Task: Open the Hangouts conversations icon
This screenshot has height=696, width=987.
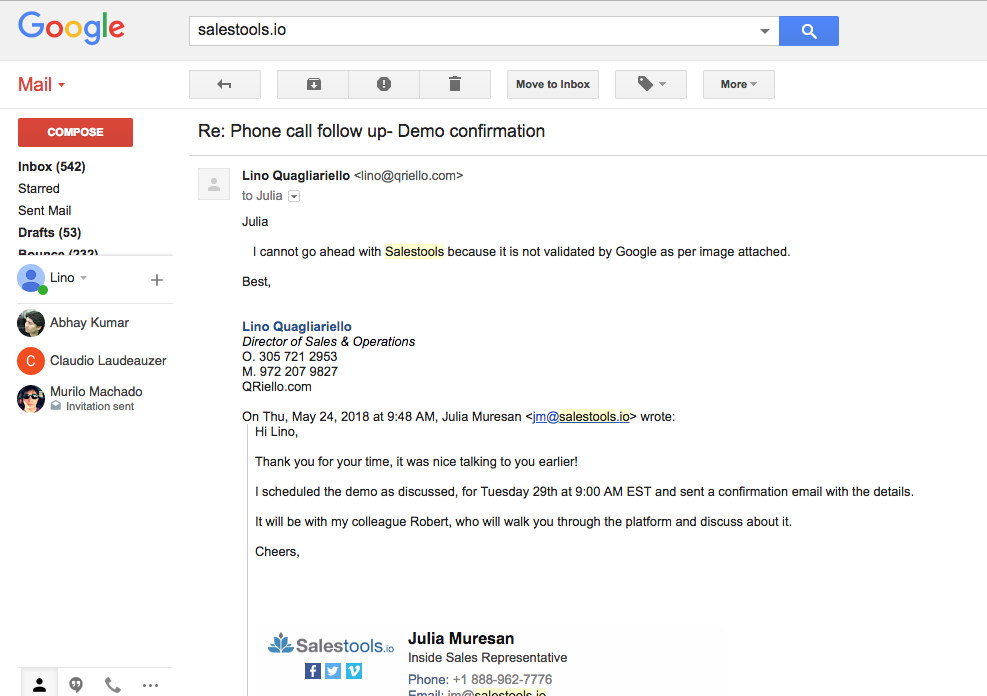Action: tap(76, 685)
